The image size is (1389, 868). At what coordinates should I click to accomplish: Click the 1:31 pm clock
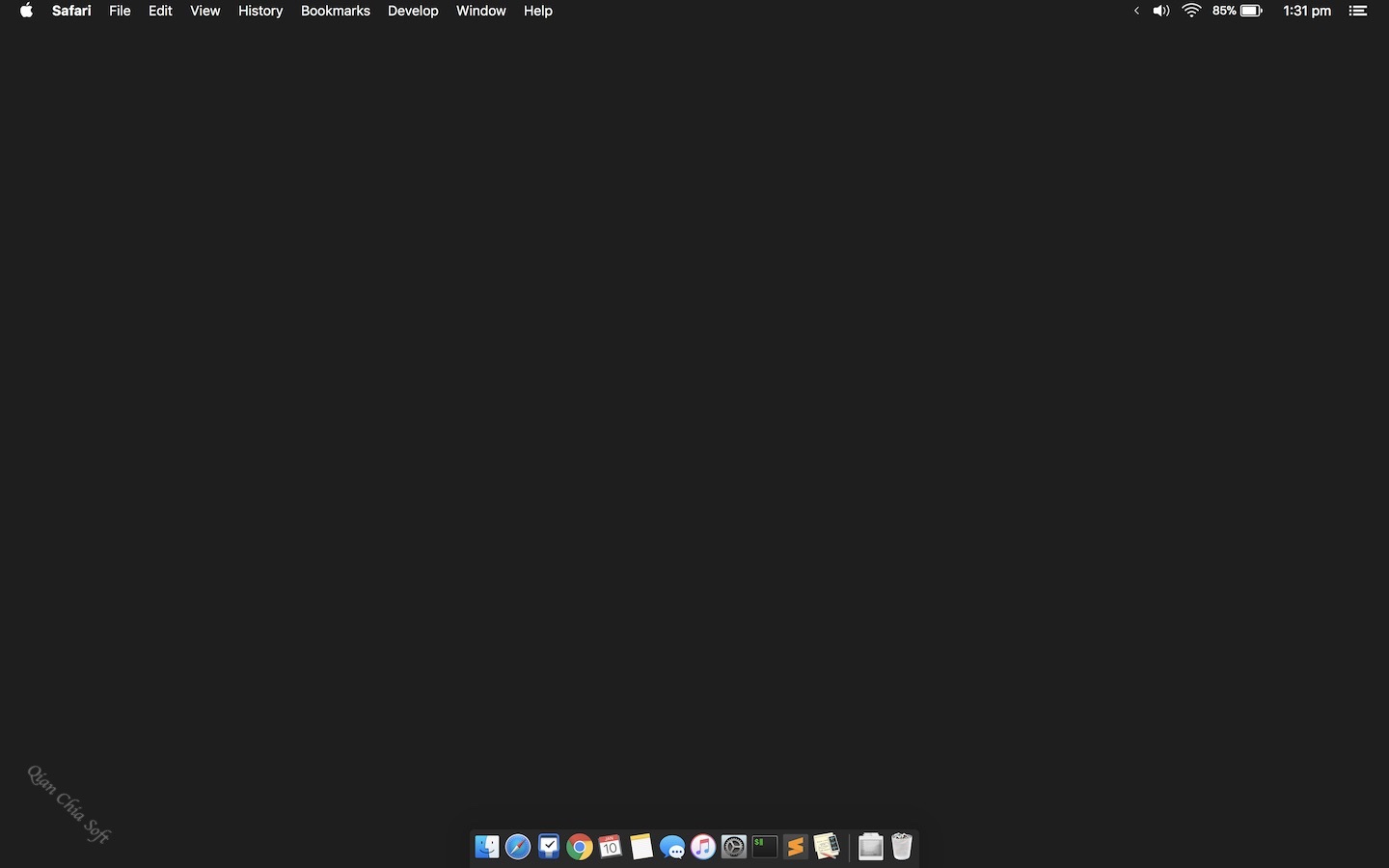pyautogui.click(x=1307, y=11)
